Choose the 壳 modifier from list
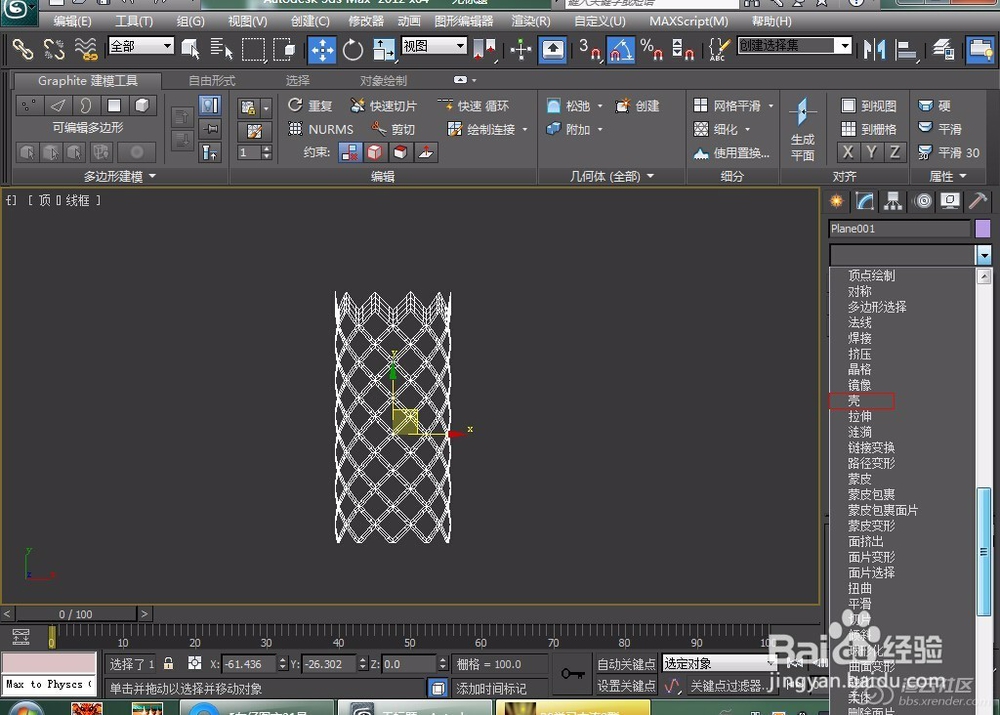The height and width of the screenshot is (715, 1000). pyautogui.click(x=854, y=401)
